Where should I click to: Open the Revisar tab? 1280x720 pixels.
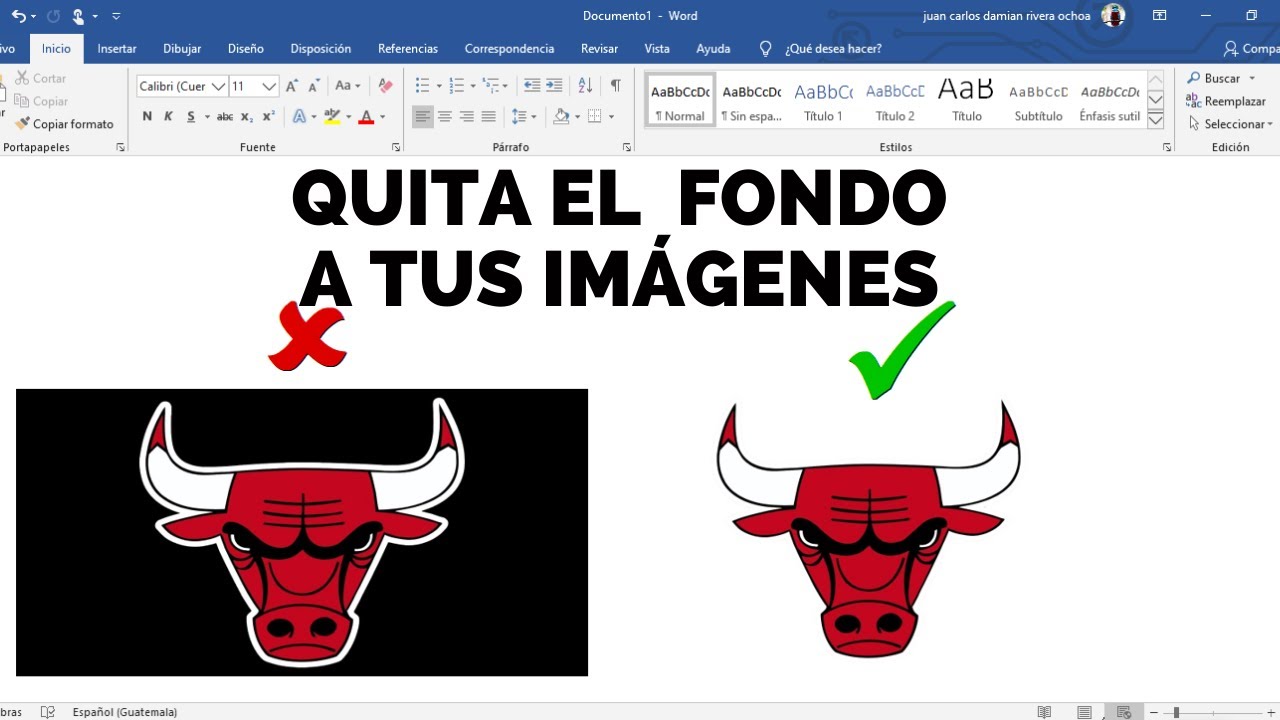pyautogui.click(x=599, y=48)
